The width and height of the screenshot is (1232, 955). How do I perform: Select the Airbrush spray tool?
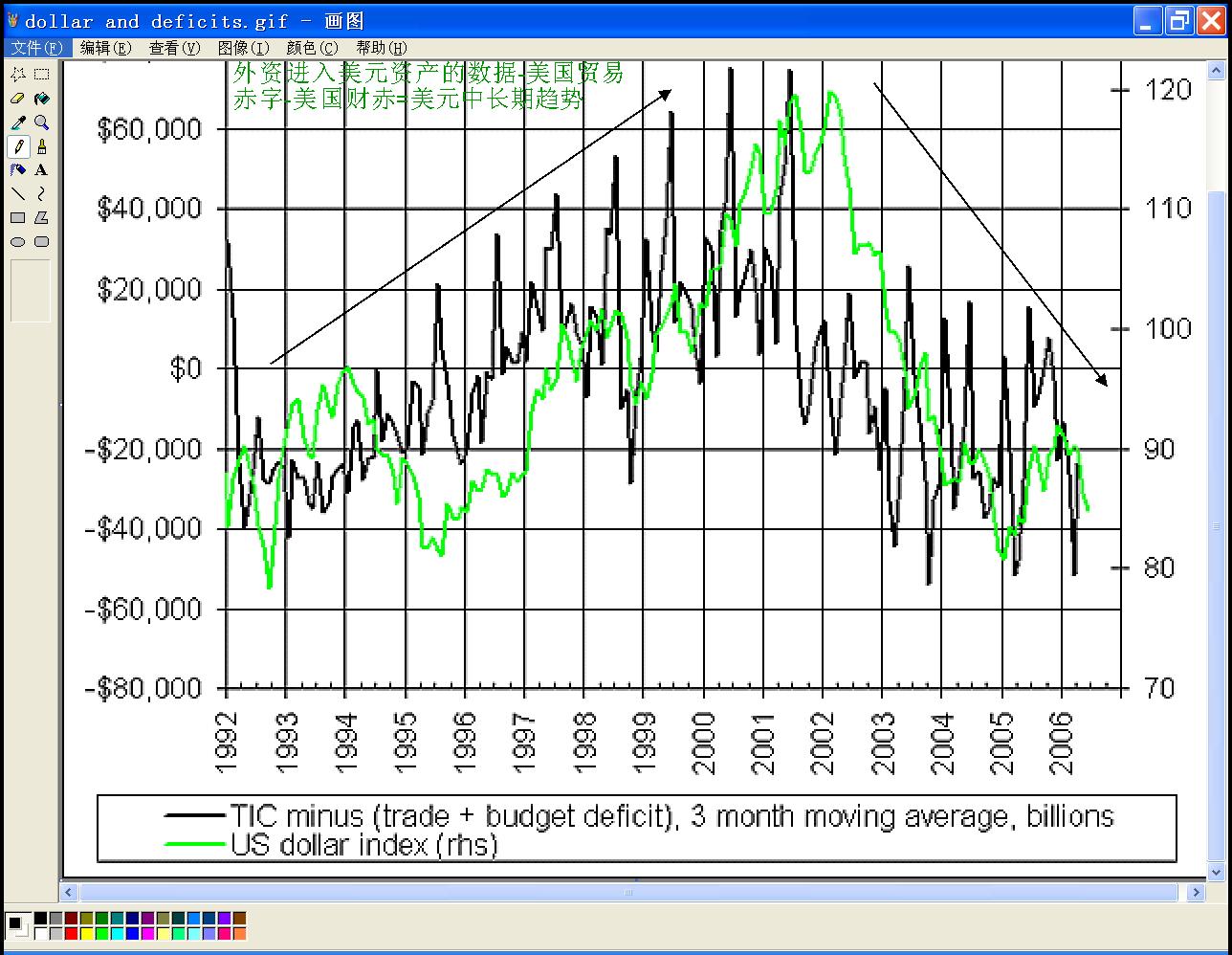[18, 169]
